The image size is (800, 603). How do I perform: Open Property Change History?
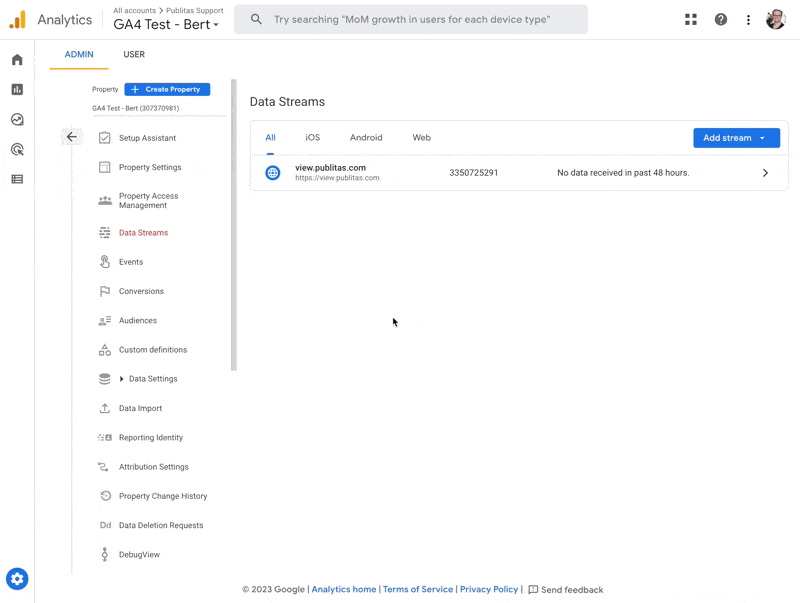[163, 496]
